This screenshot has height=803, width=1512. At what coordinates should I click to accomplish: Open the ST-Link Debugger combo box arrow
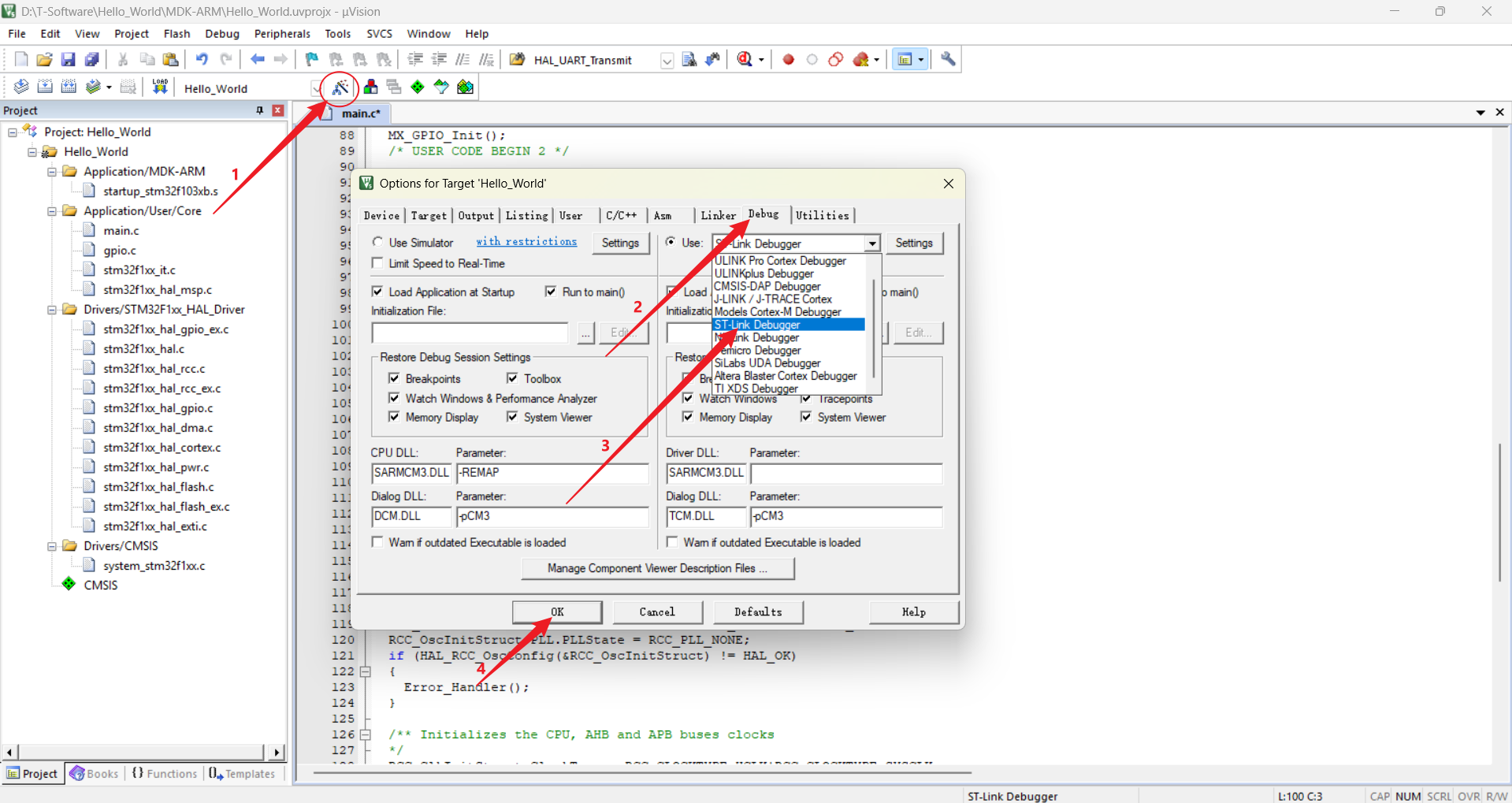872,244
